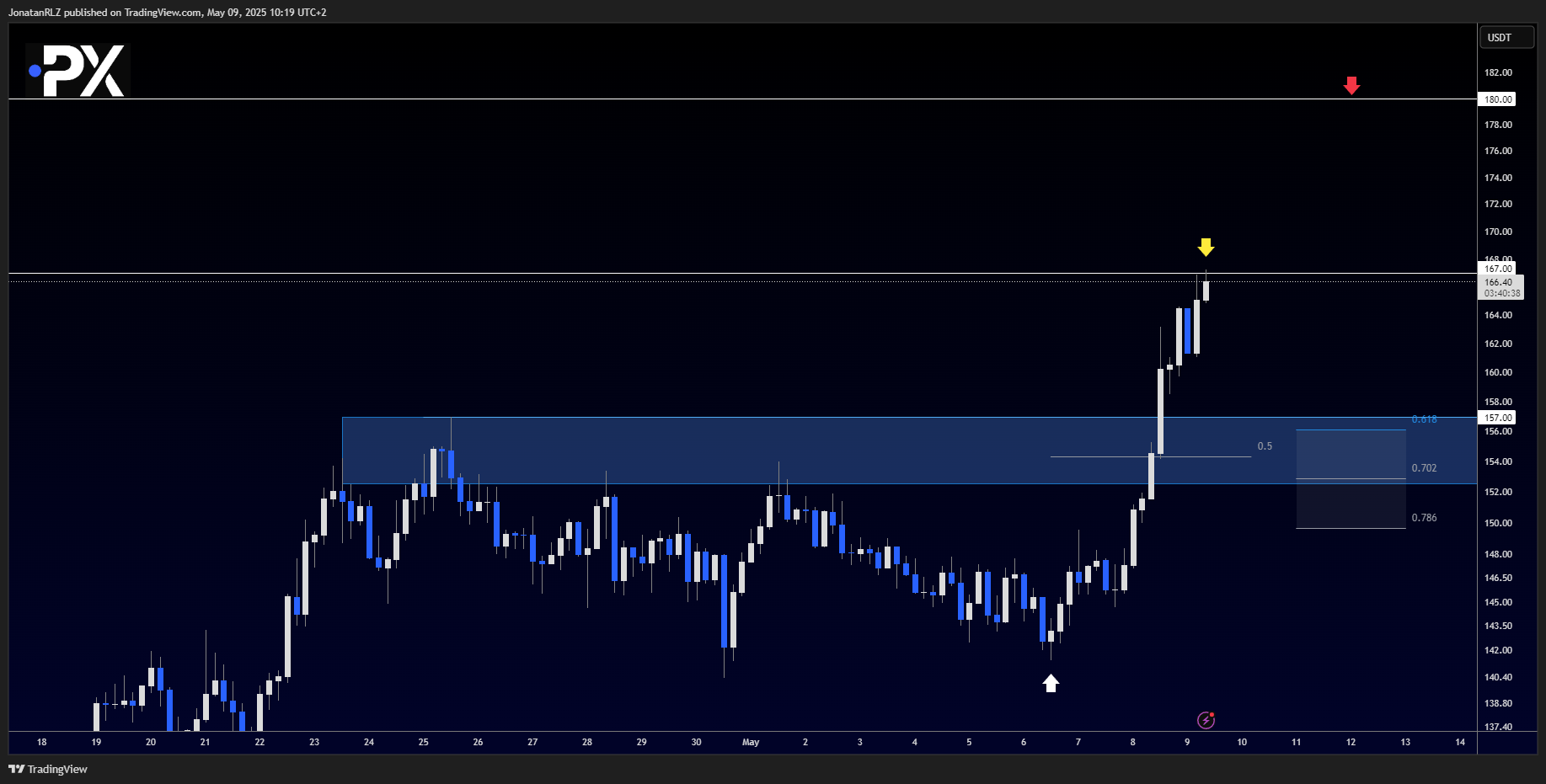Click the 0.702 Fibonacci level label

point(1424,468)
